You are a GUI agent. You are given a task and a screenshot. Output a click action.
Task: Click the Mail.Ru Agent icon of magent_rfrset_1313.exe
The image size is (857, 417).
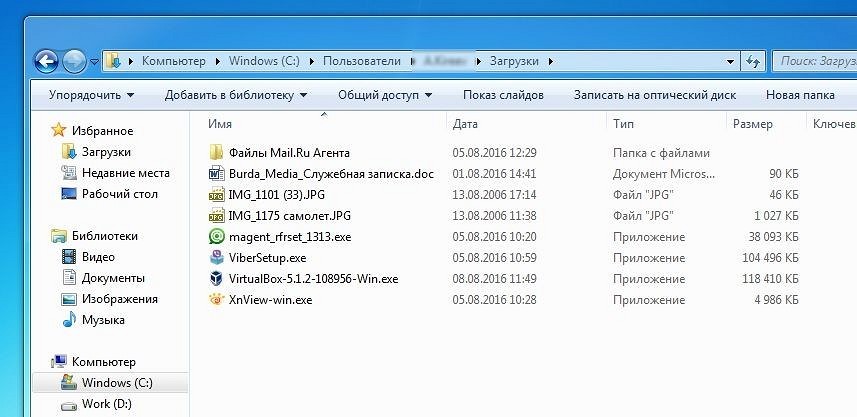point(216,237)
